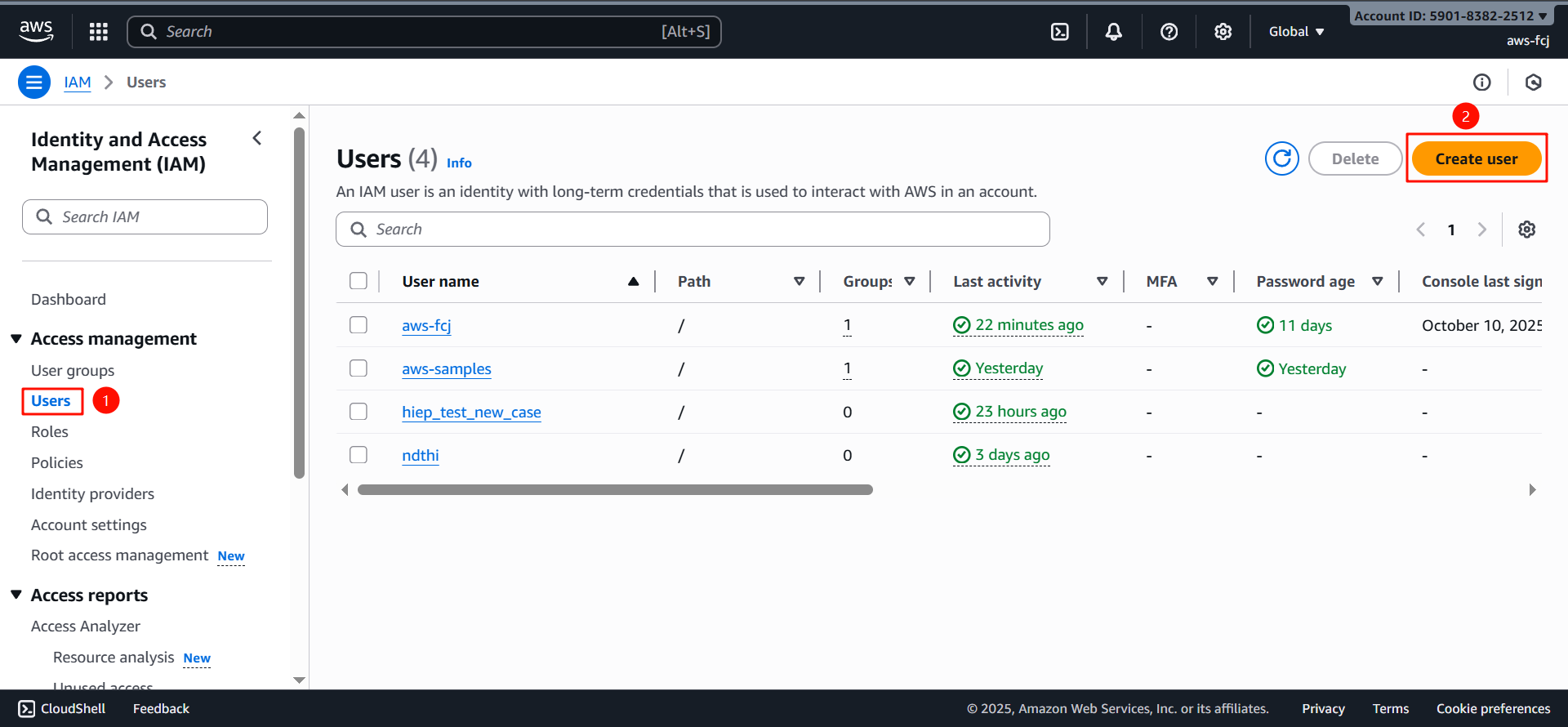Click the table horizontal scrollbar
Screen dimensions: 1568x727
[x=615, y=489]
